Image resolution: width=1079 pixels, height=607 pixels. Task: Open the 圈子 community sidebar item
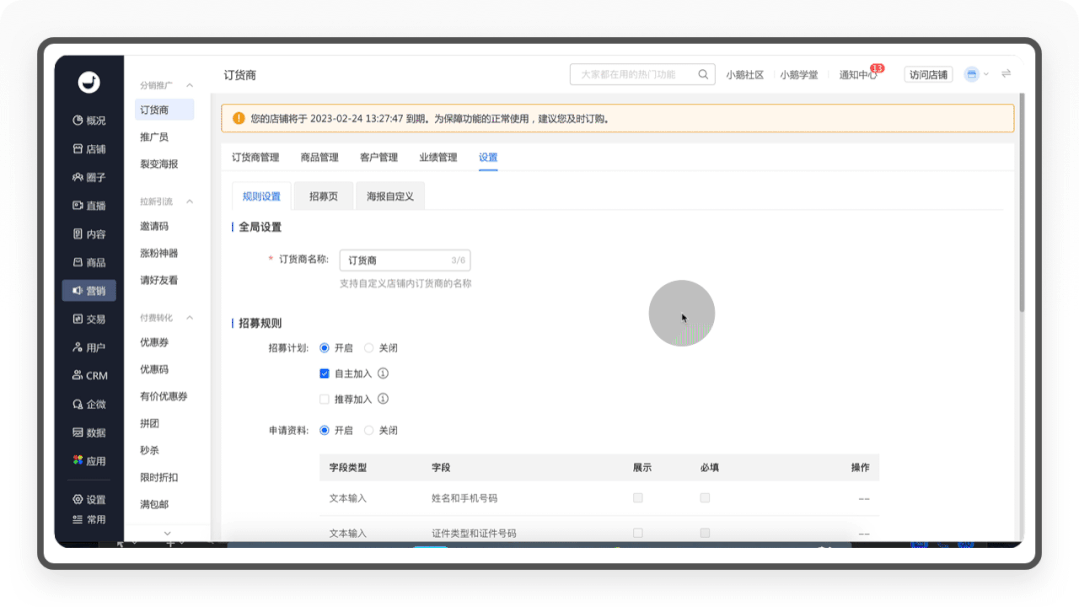tap(89, 177)
